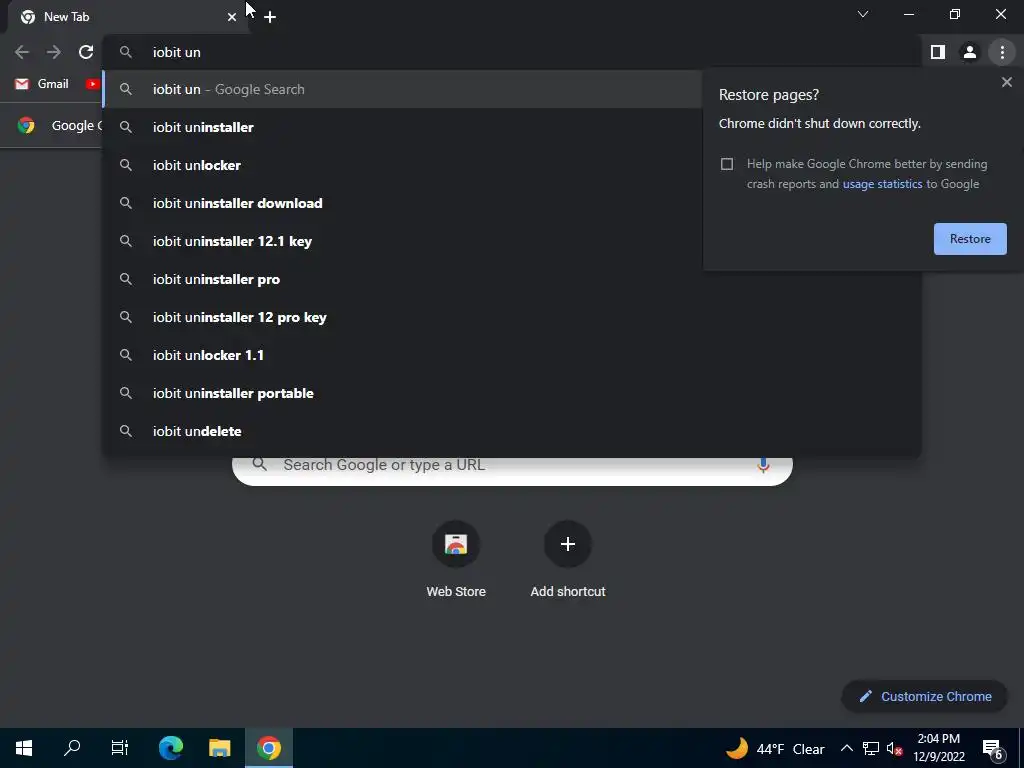The width and height of the screenshot is (1024, 768).
Task: Open the weather widget 44°F Clear
Action: [775, 749]
